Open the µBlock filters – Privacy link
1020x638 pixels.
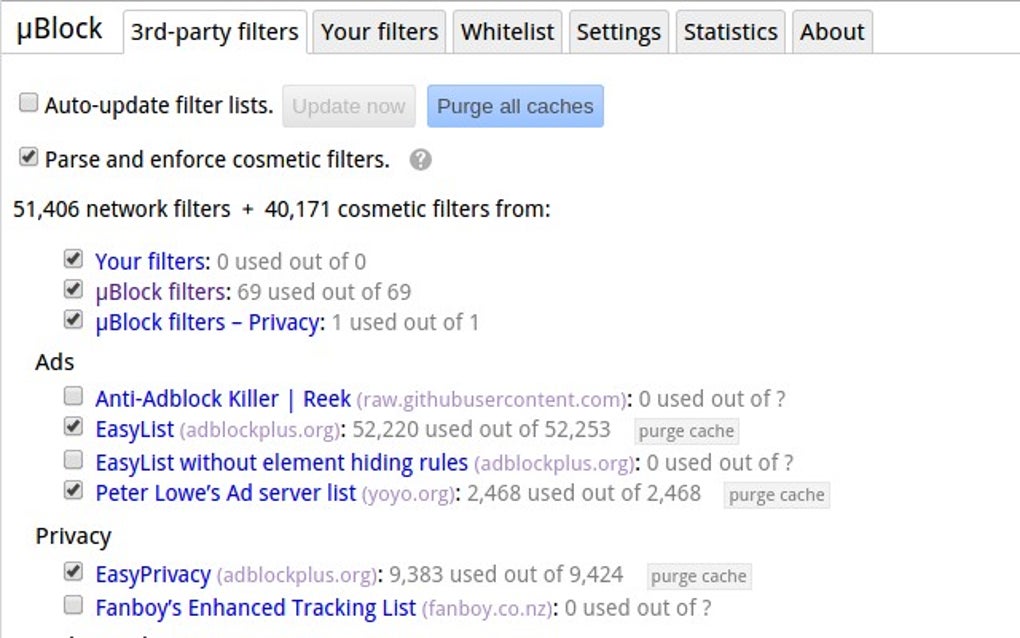[209, 323]
